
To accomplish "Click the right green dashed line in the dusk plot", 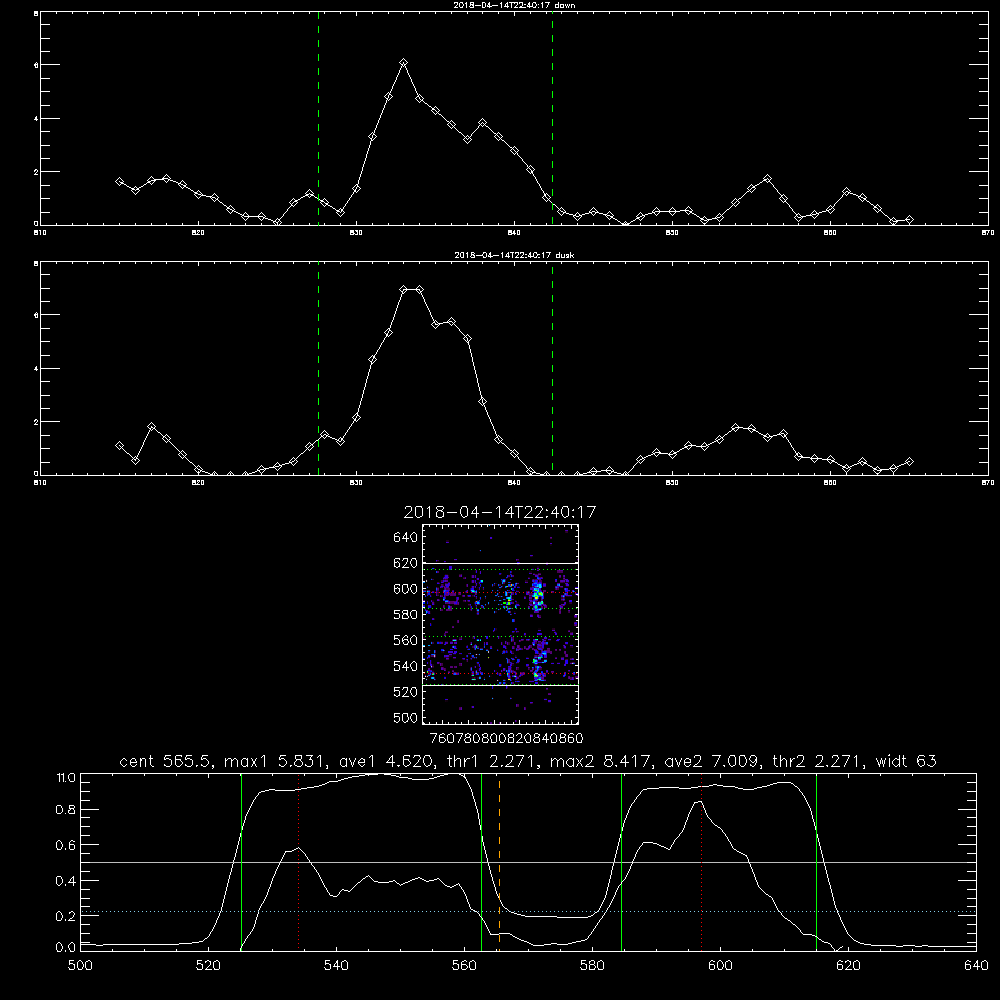I will [x=552, y=369].
